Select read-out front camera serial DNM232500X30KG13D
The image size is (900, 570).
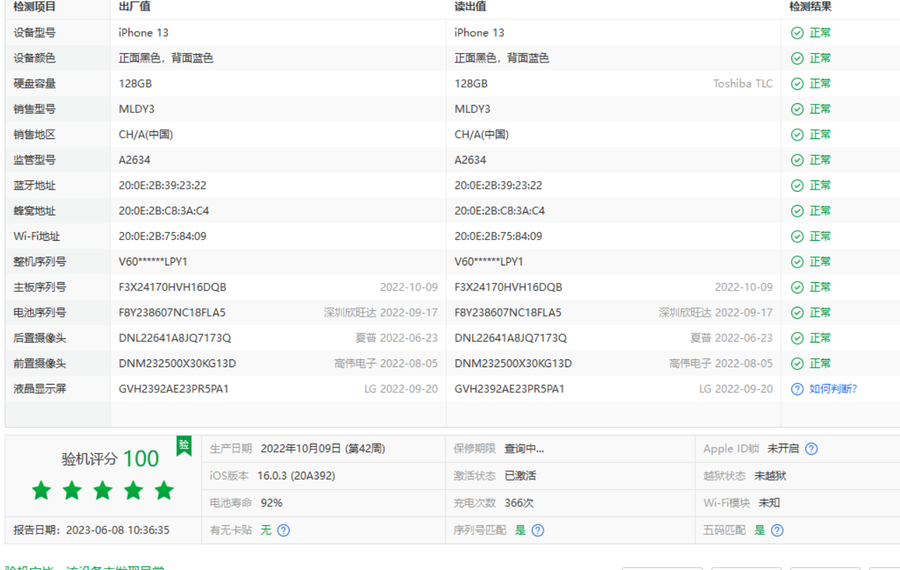(x=513, y=363)
